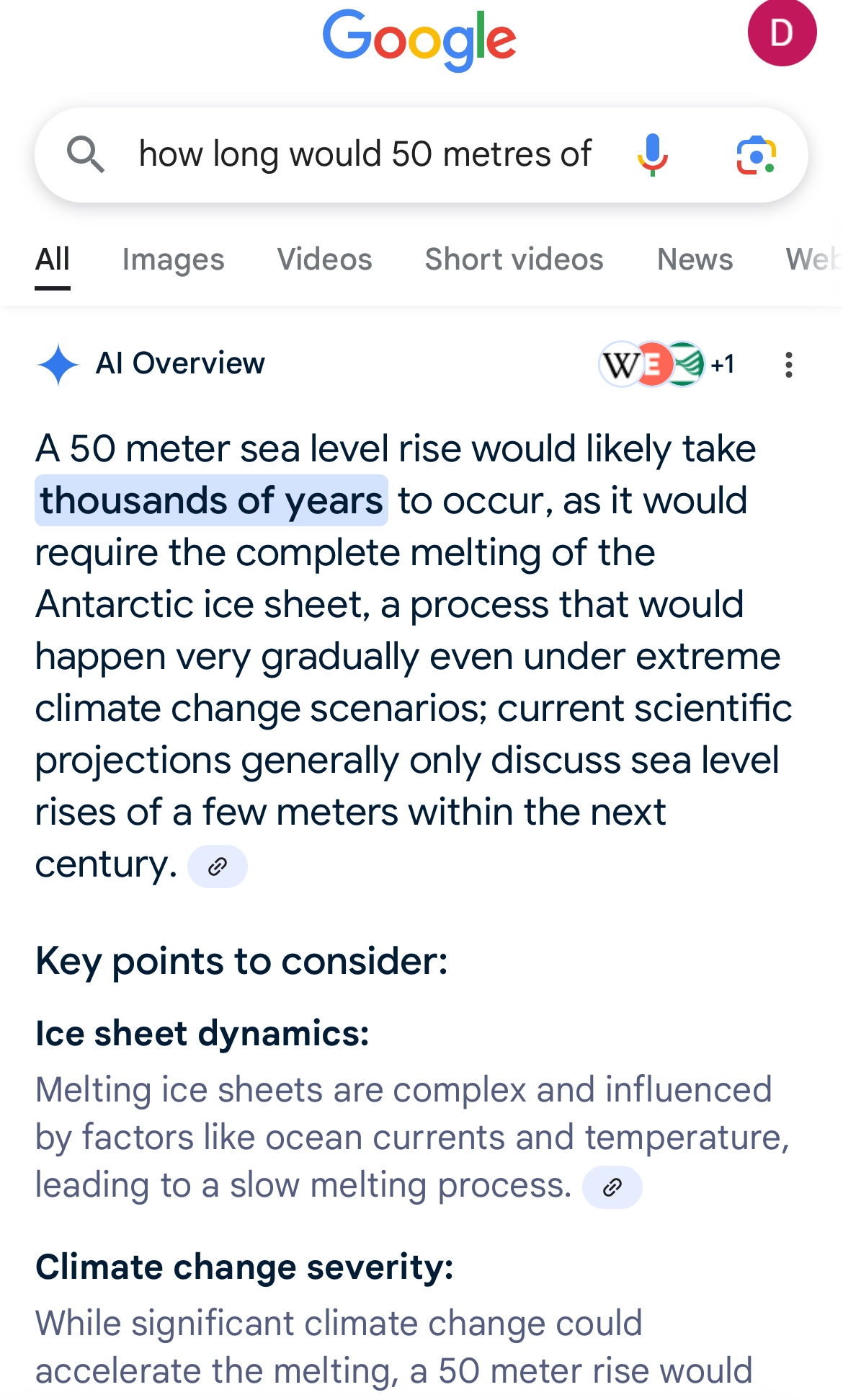Screen dimensions: 843x1400
Task: Switch to the Videos tab
Action: pyautogui.click(x=324, y=260)
